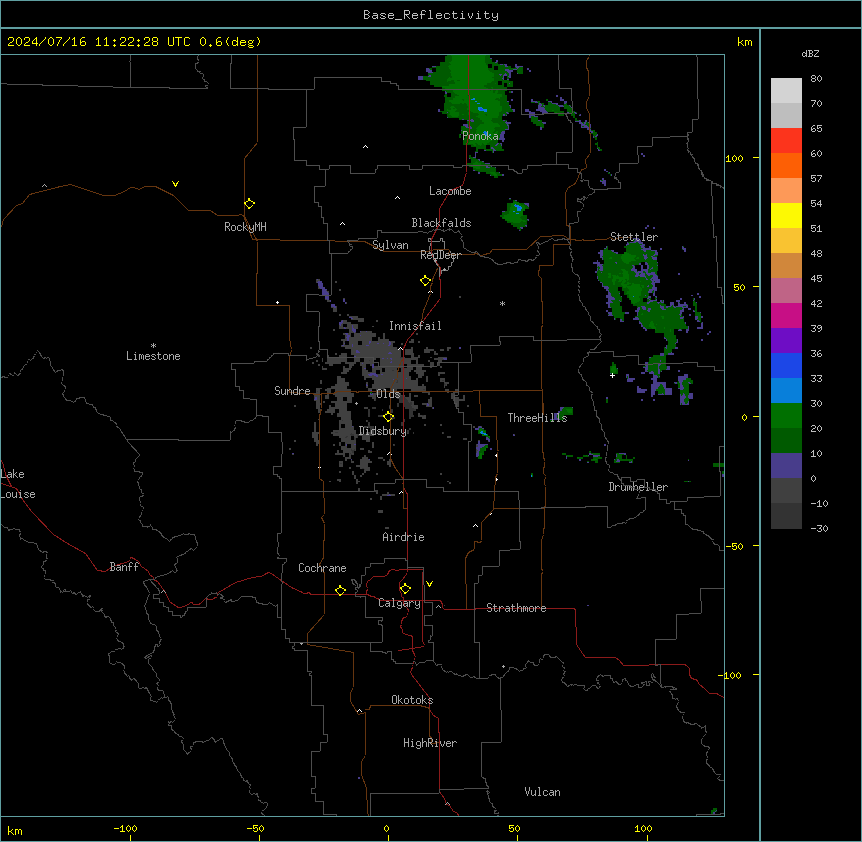
Task: Select the Stettler label
Action: click(x=634, y=237)
